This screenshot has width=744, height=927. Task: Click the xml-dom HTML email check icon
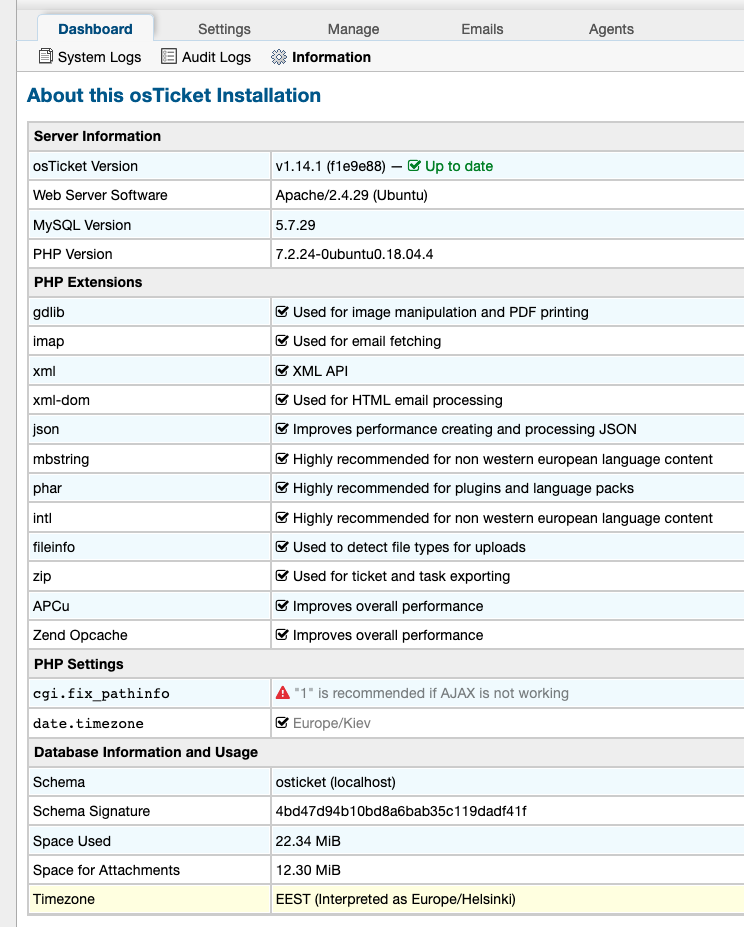click(282, 400)
